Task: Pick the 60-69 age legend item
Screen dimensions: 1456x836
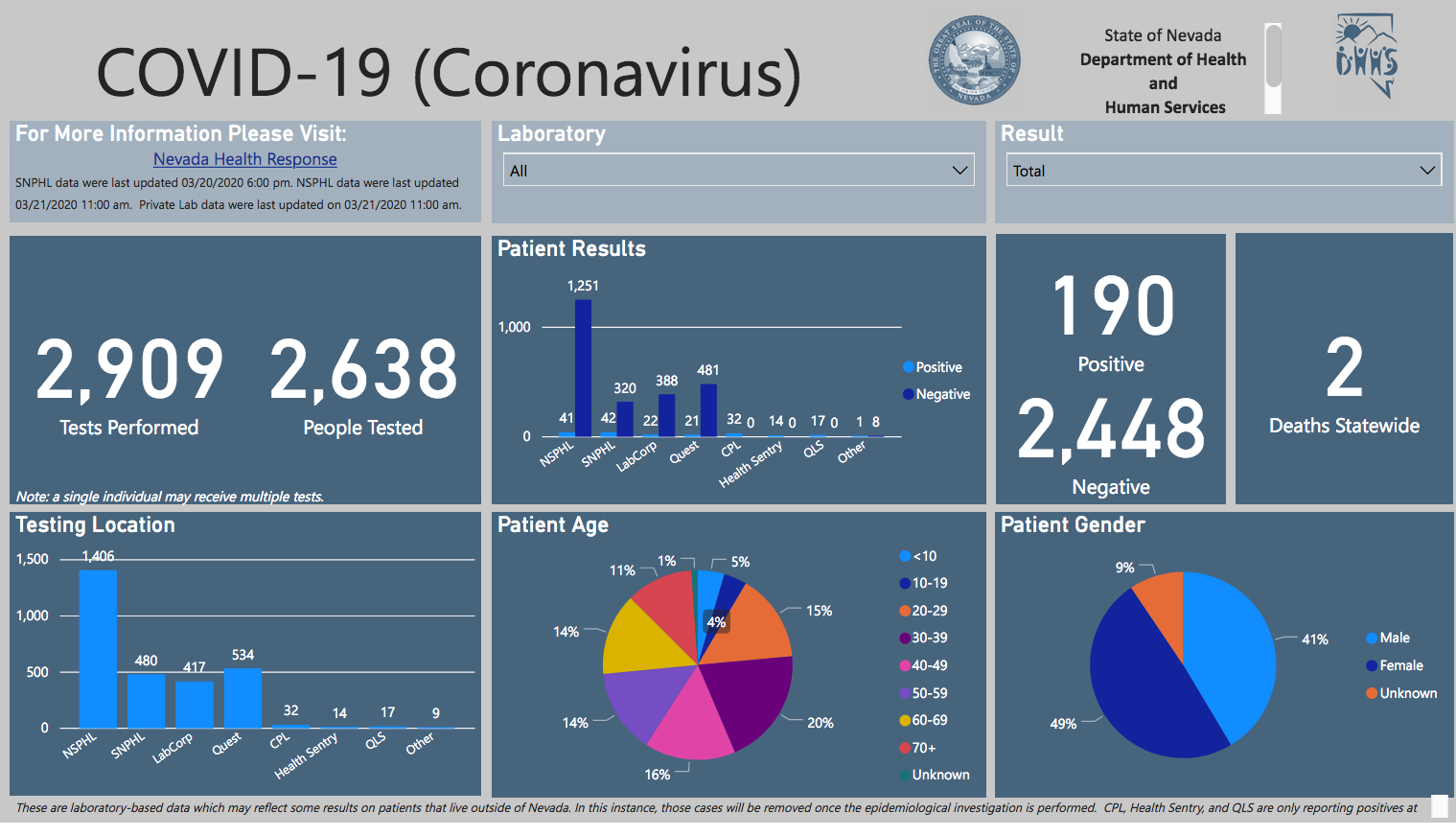Action: 923,720
